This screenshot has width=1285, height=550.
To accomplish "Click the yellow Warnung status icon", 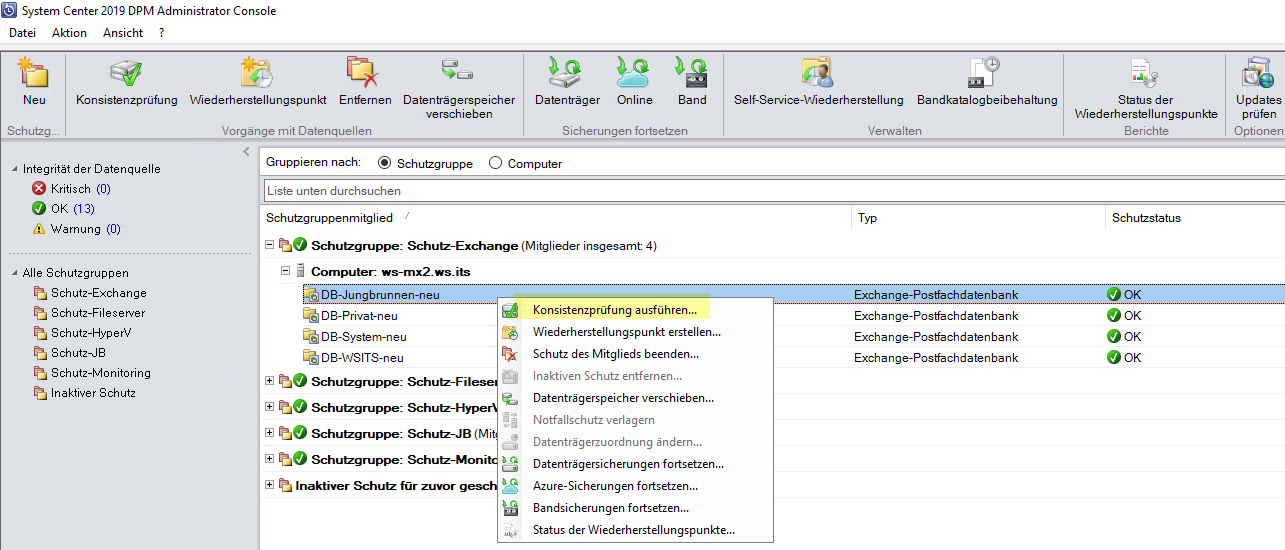I will (x=39, y=229).
